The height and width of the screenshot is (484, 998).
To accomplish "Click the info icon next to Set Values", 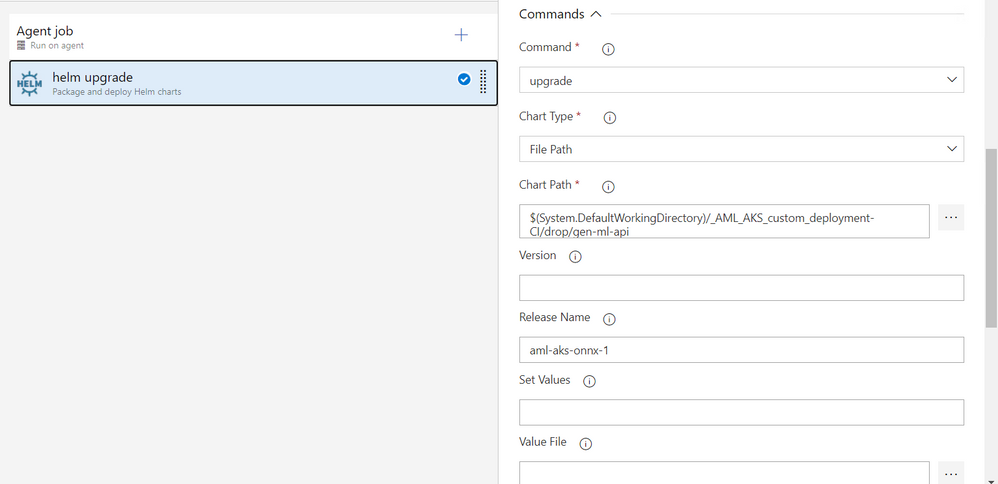I will pyautogui.click(x=589, y=381).
